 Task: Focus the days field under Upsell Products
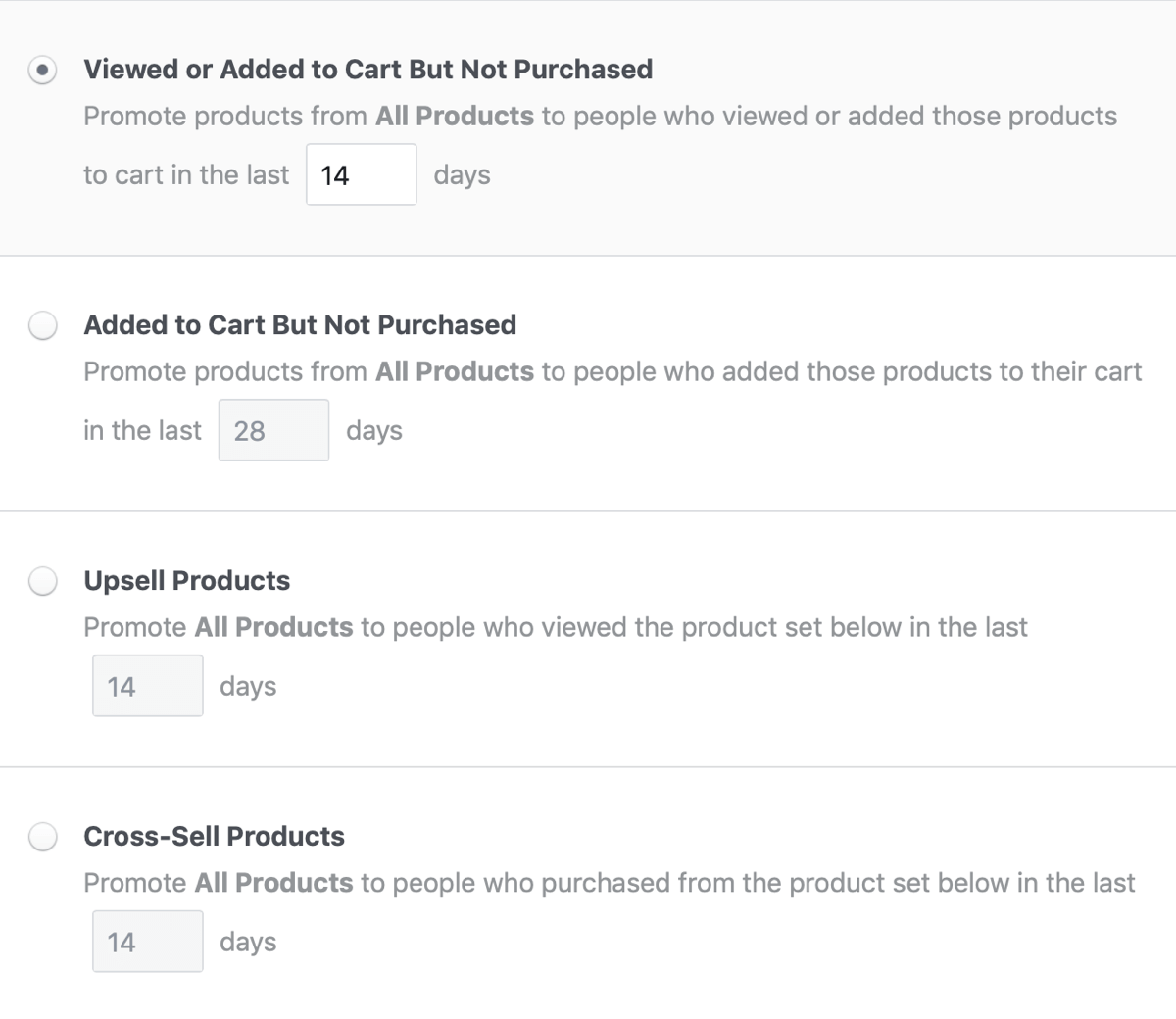[x=148, y=686]
